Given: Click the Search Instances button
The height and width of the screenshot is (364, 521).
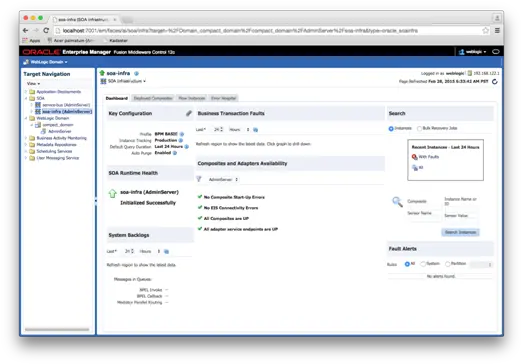Looking at the screenshot, I should pos(460,232).
